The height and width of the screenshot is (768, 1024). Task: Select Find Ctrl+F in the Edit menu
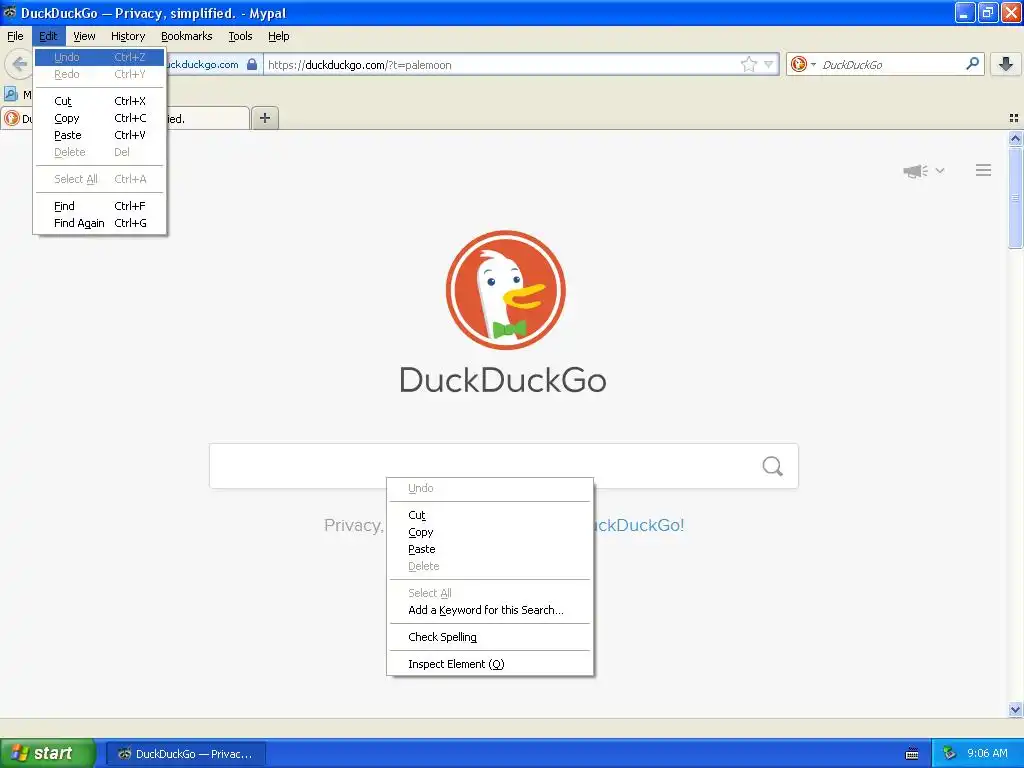[99, 206]
